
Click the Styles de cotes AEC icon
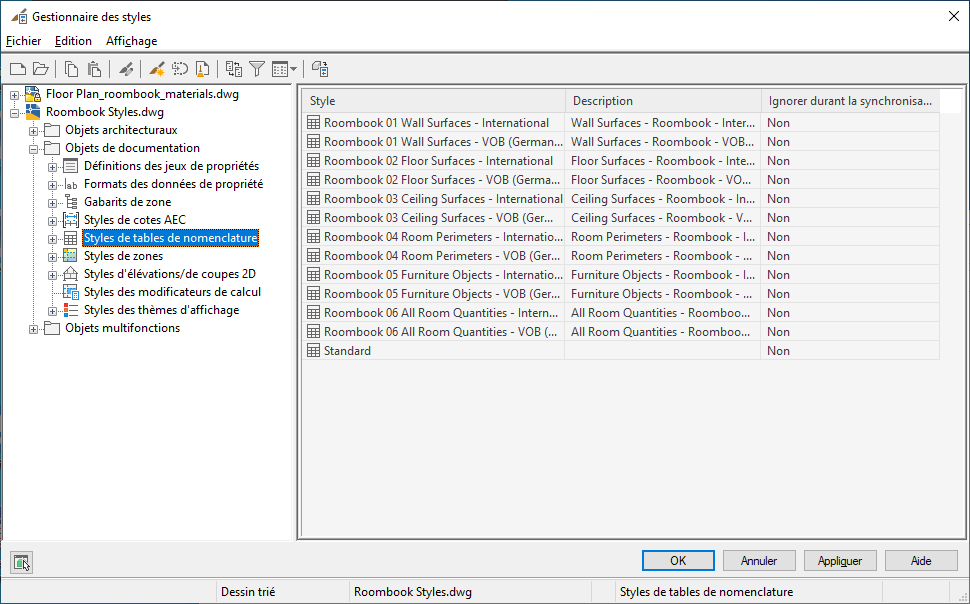tap(71, 220)
